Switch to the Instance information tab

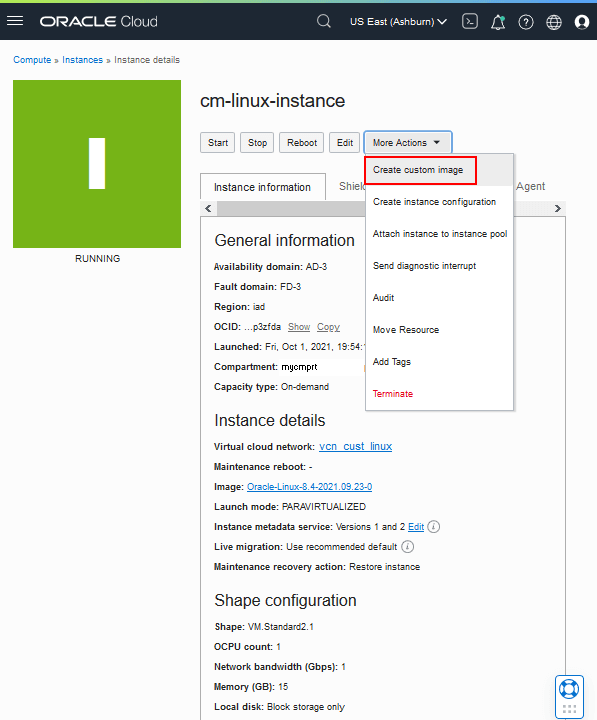(x=263, y=187)
